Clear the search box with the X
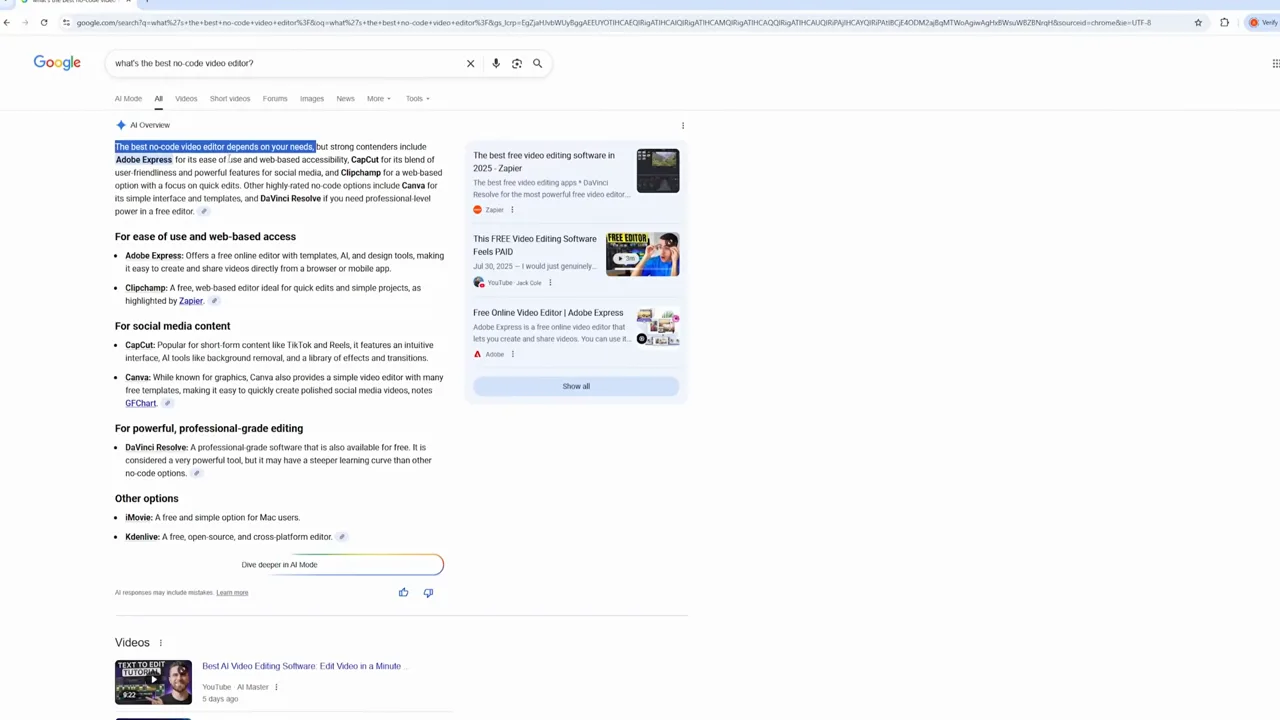 tap(470, 63)
